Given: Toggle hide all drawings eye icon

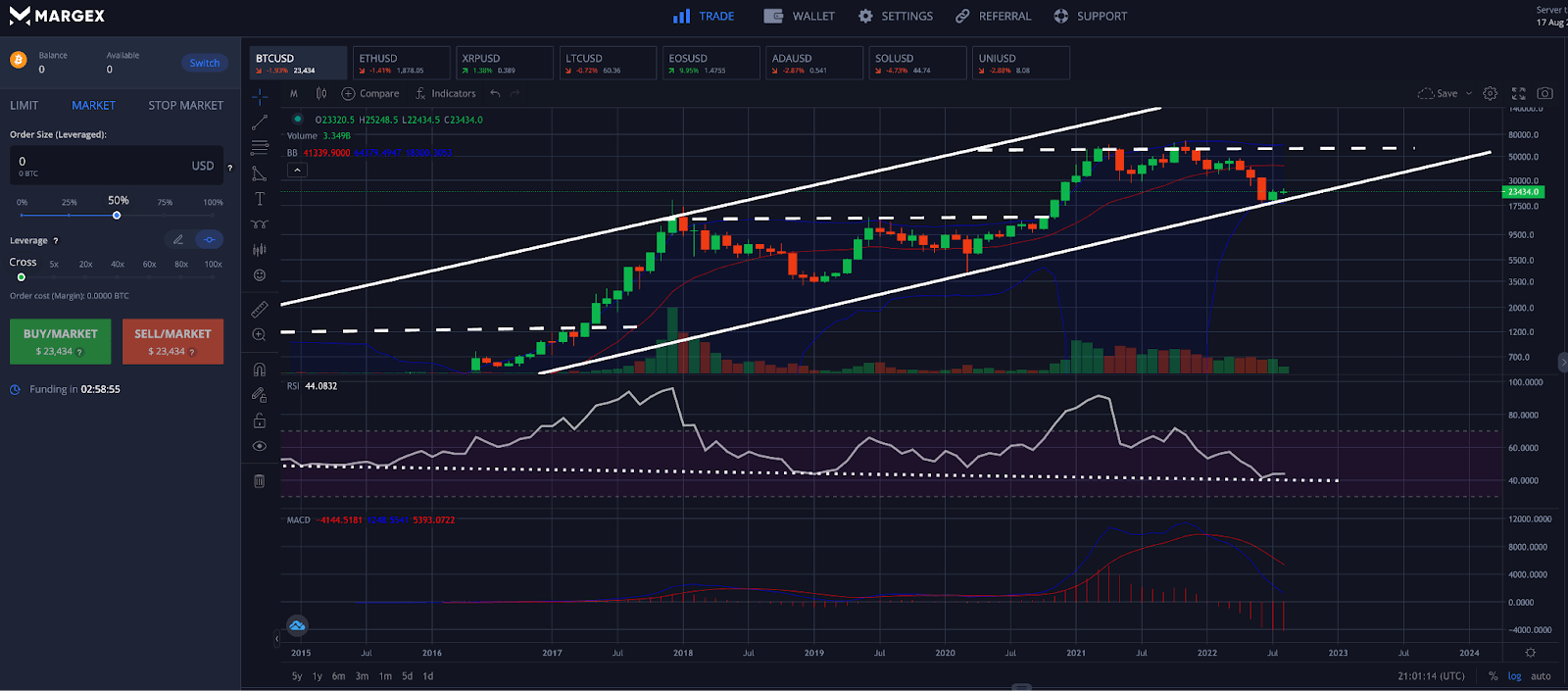Looking at the screenshot, I should [260, 446].
